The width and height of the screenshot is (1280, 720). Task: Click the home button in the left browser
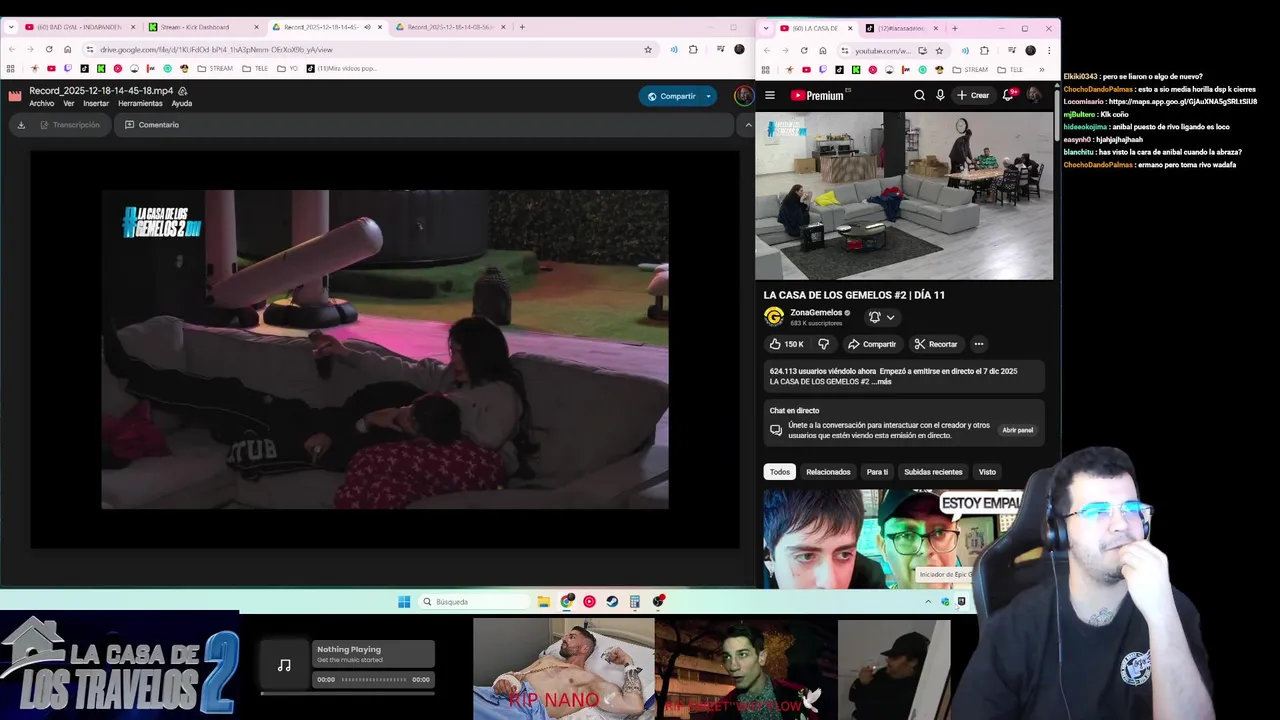point(67,49)
